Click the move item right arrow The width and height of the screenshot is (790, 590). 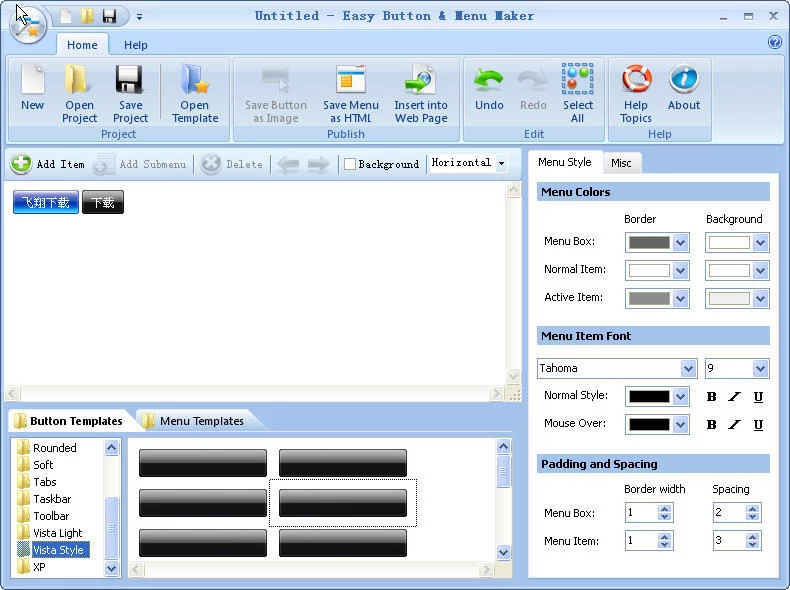(x=318, y=164)
